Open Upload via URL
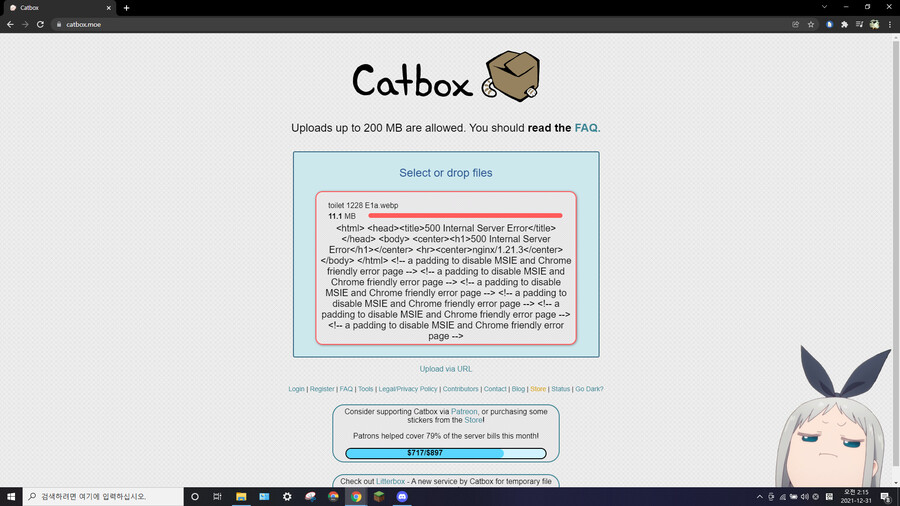This screenshot has height=506, width=900. coord(446,369)
